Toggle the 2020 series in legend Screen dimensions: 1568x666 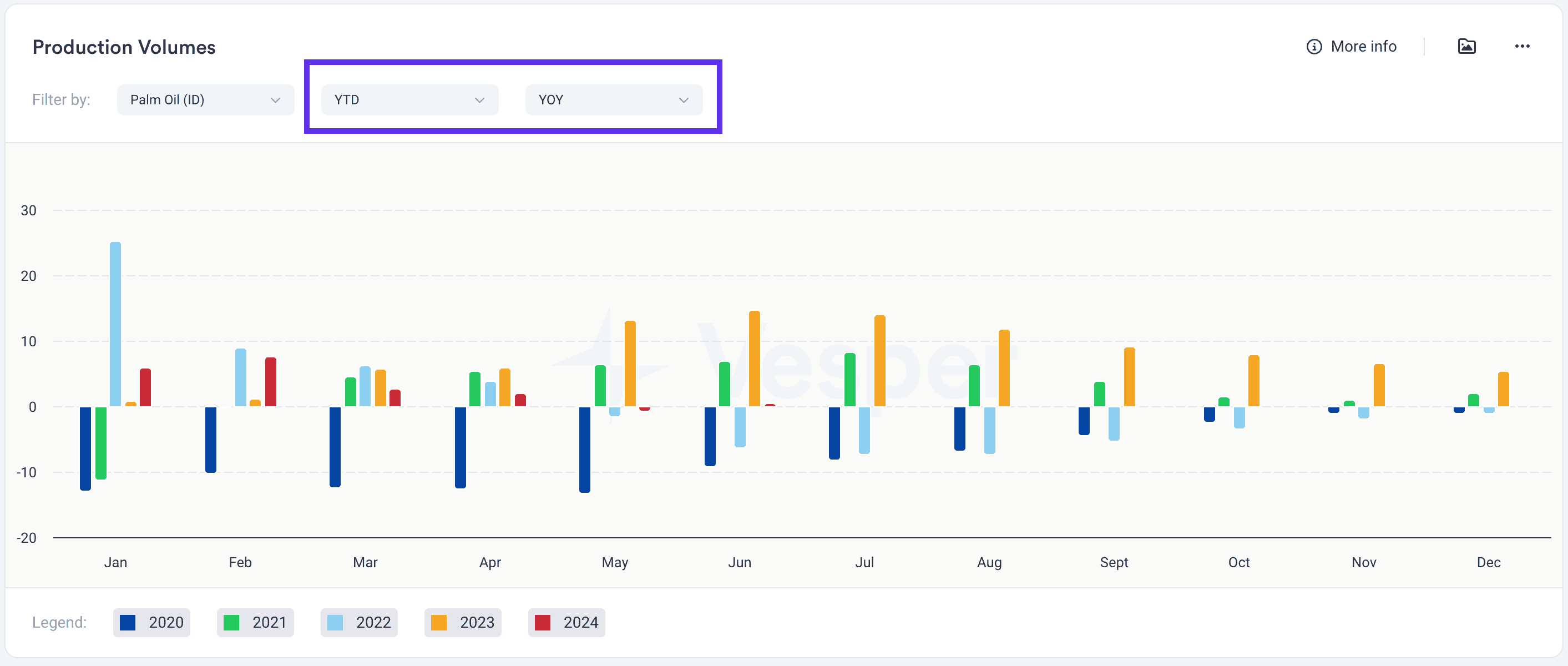tap(151, 622)
